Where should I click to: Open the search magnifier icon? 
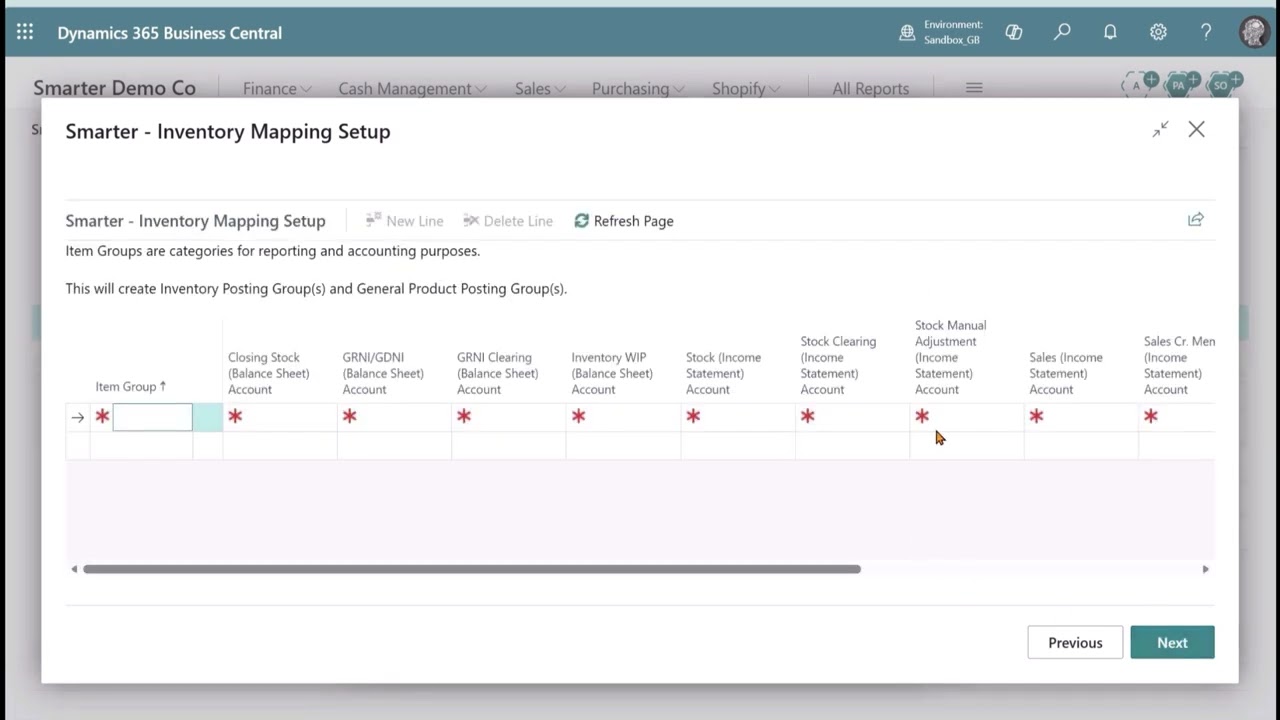1062,32
